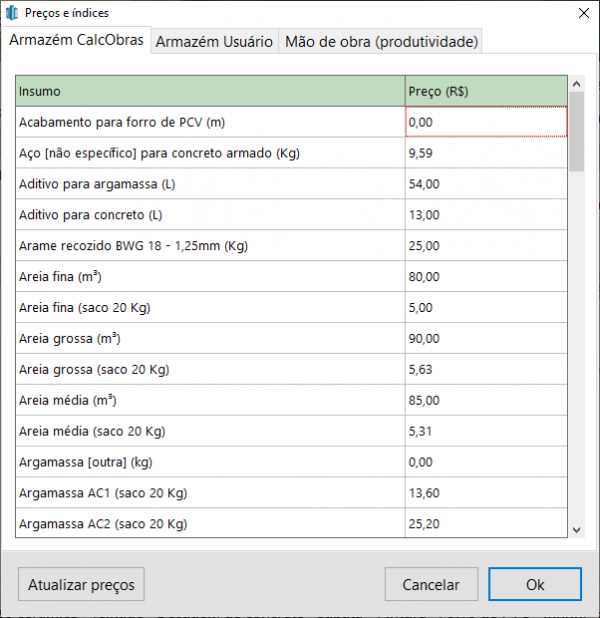Click the vertical scrollbar thumb
600x618 pixels.
coord(576,130)
